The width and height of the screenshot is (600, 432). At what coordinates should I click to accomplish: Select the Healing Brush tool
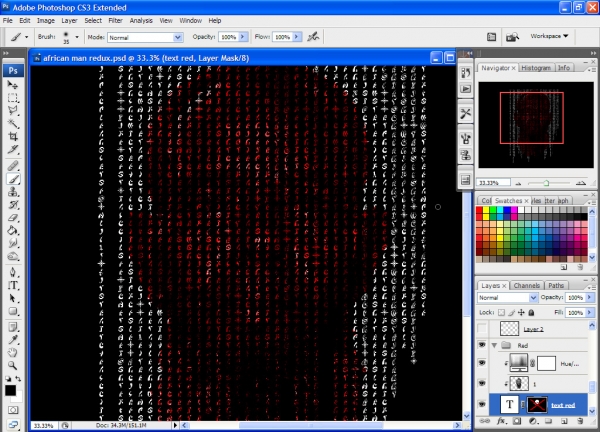point(13,166)
